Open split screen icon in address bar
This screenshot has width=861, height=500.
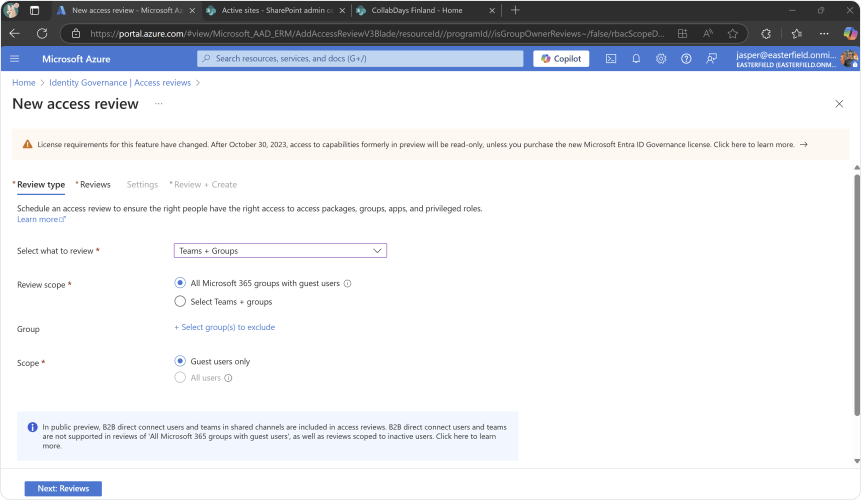pyautogui.click(x=683, y=33)
